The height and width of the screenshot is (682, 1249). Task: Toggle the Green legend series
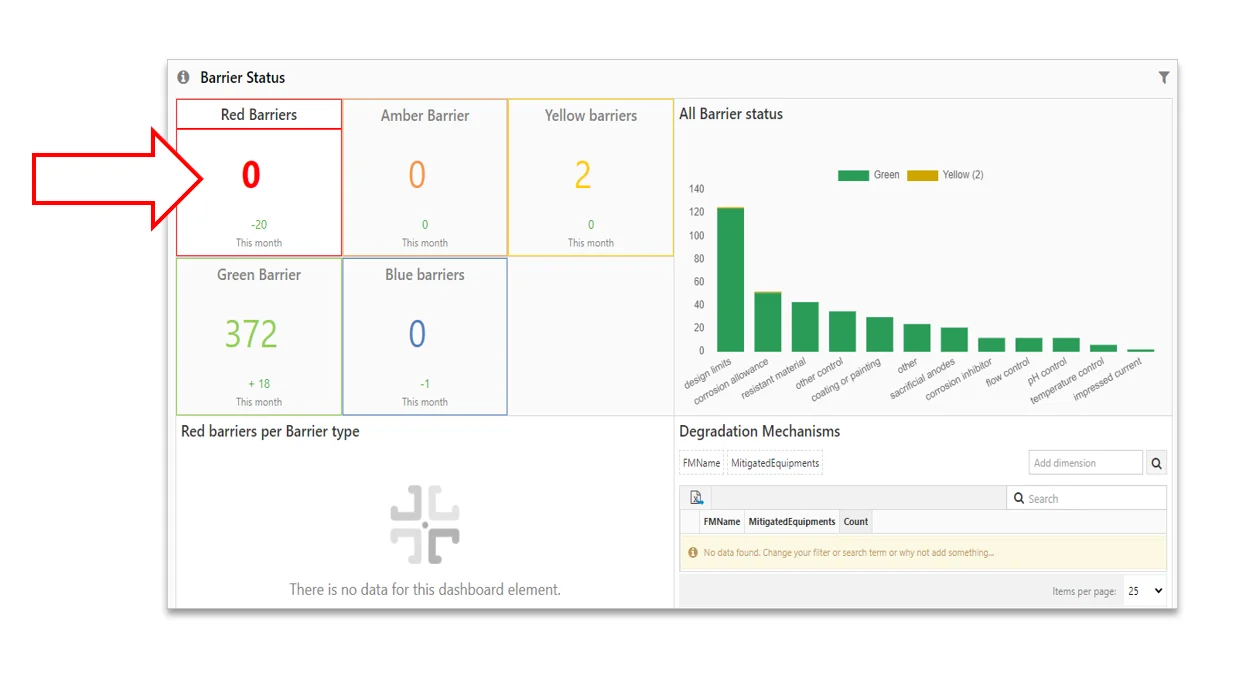tap(868, 175)
